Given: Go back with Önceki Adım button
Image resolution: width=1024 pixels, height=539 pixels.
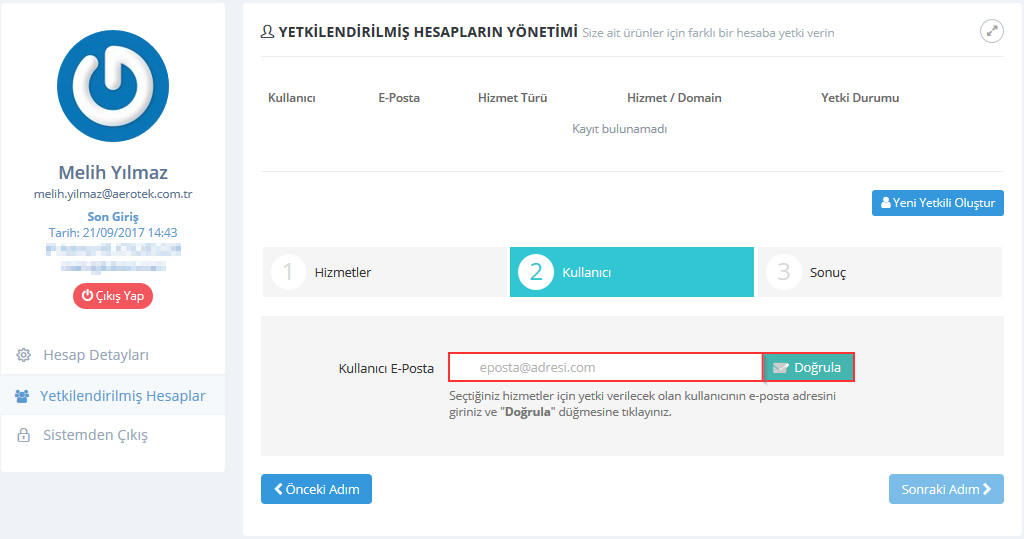Looking at the screenshot, I should (x=316, y=489).
